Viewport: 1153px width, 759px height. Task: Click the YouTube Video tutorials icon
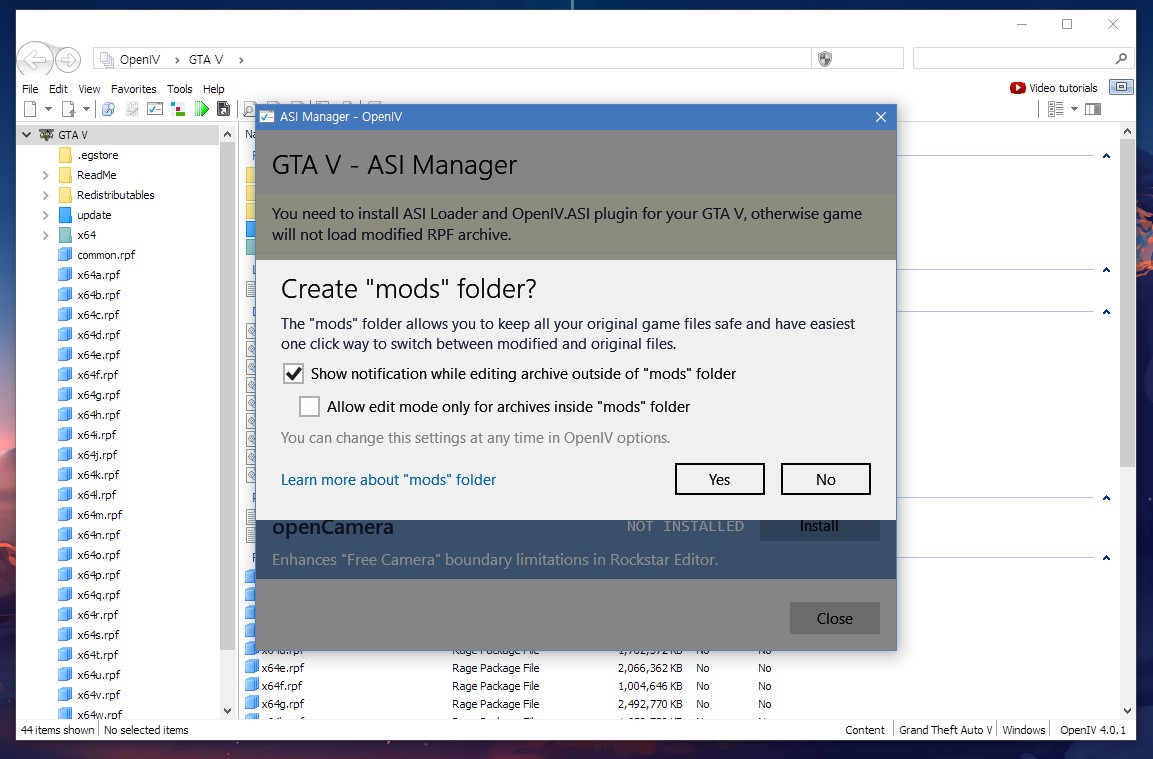1018,88
